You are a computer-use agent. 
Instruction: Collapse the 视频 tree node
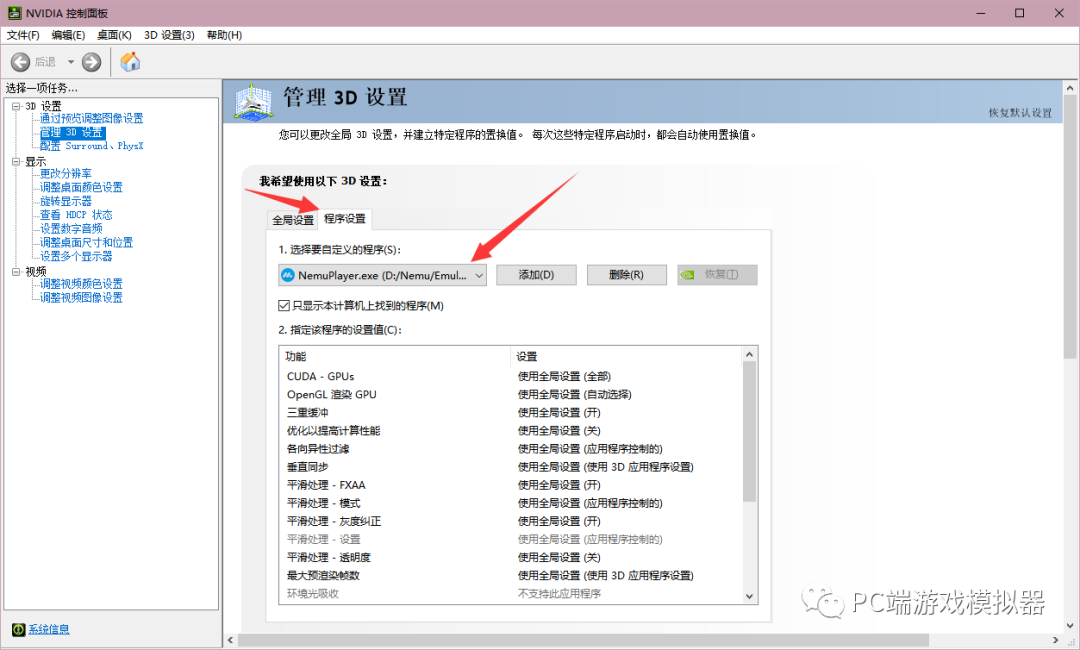tap(16, 271)
